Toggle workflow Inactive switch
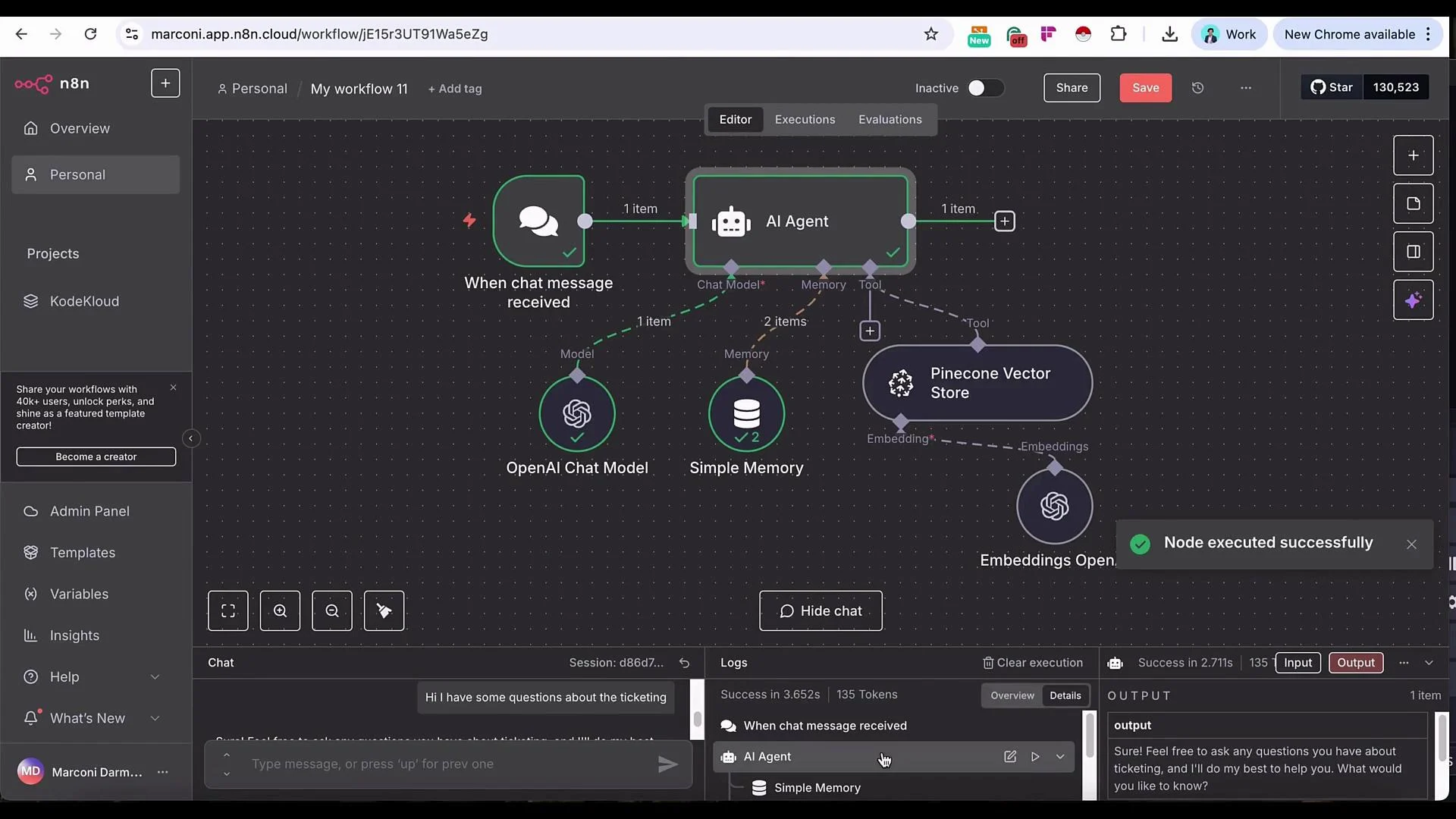Image resolution: width=1456 pixels, height=819 pixels. (x=986, y=88)
